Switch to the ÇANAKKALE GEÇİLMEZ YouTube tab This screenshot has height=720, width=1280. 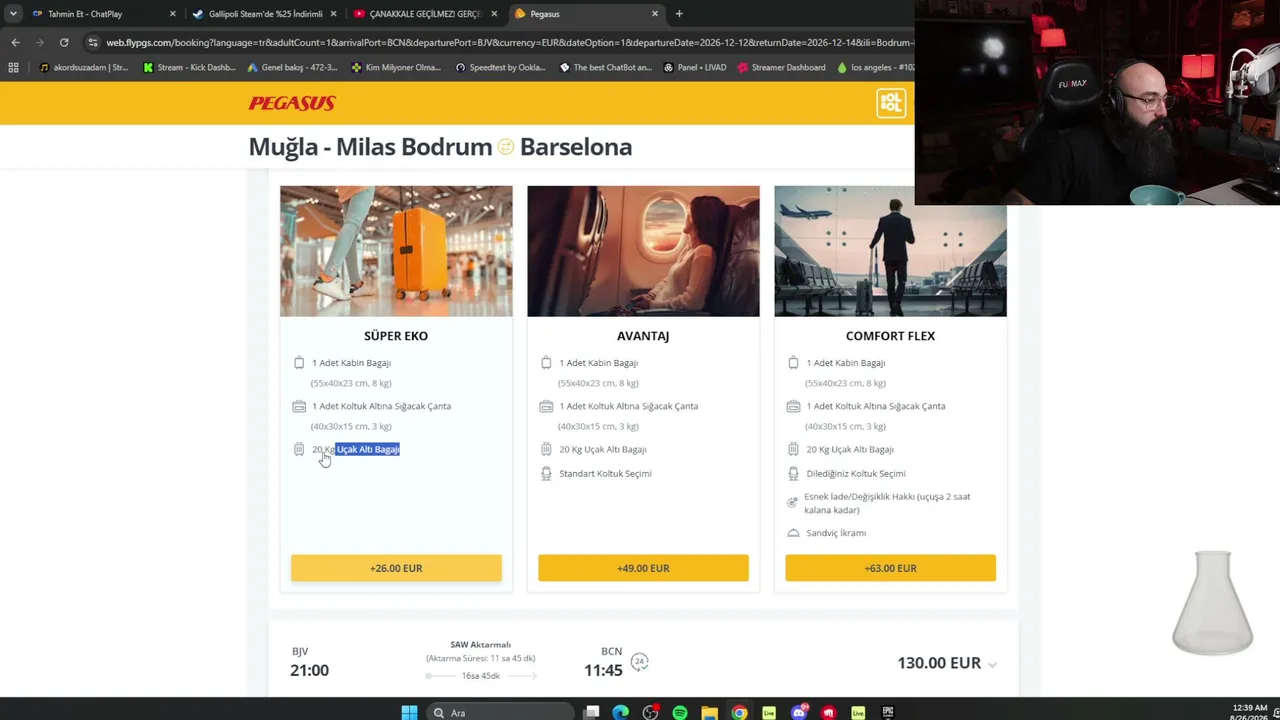[x=426, y=14]
